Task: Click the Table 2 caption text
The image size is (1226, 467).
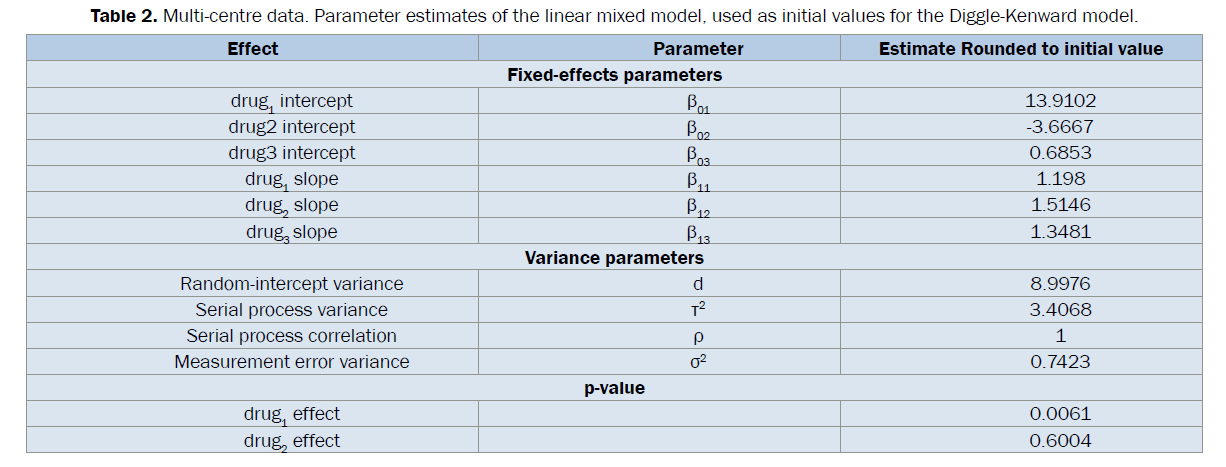Action: coord(614,16)
